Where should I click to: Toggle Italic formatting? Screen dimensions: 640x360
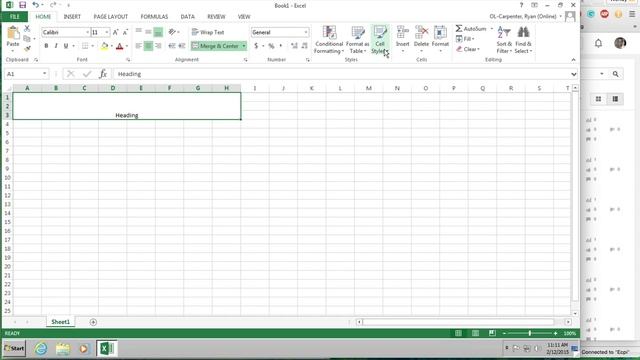click(x=56, y=46)
